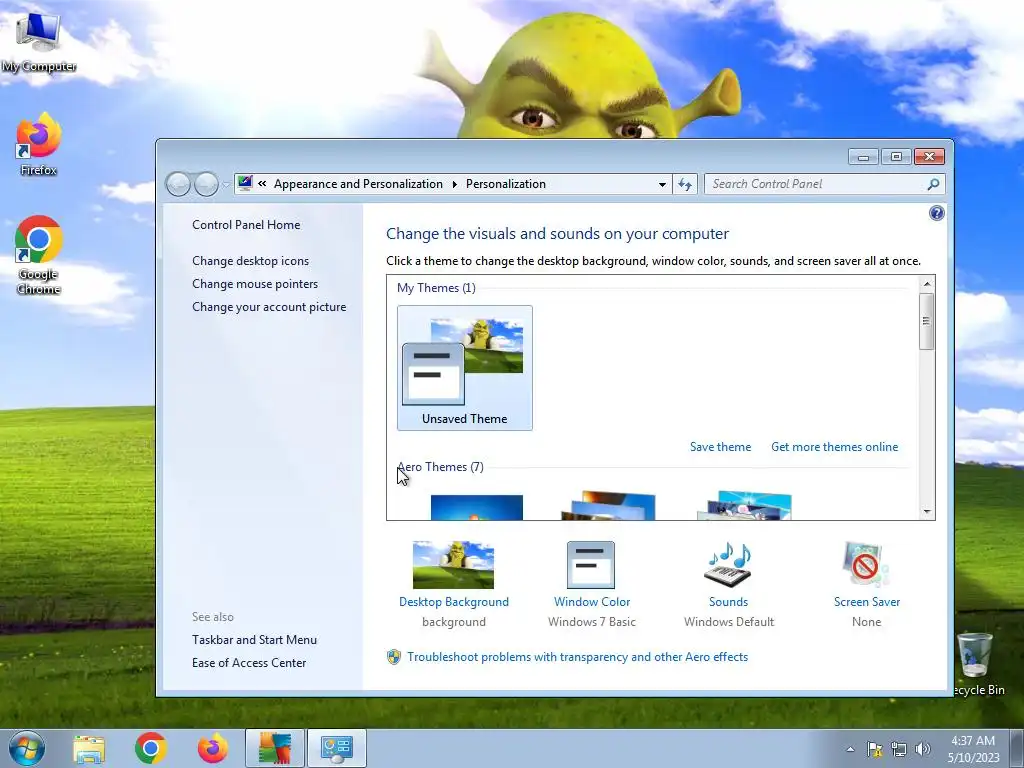Select the Unsaved Theme thumbnail
The image size is (1024, 768).
pyautogui.click(x=464, y=368)
